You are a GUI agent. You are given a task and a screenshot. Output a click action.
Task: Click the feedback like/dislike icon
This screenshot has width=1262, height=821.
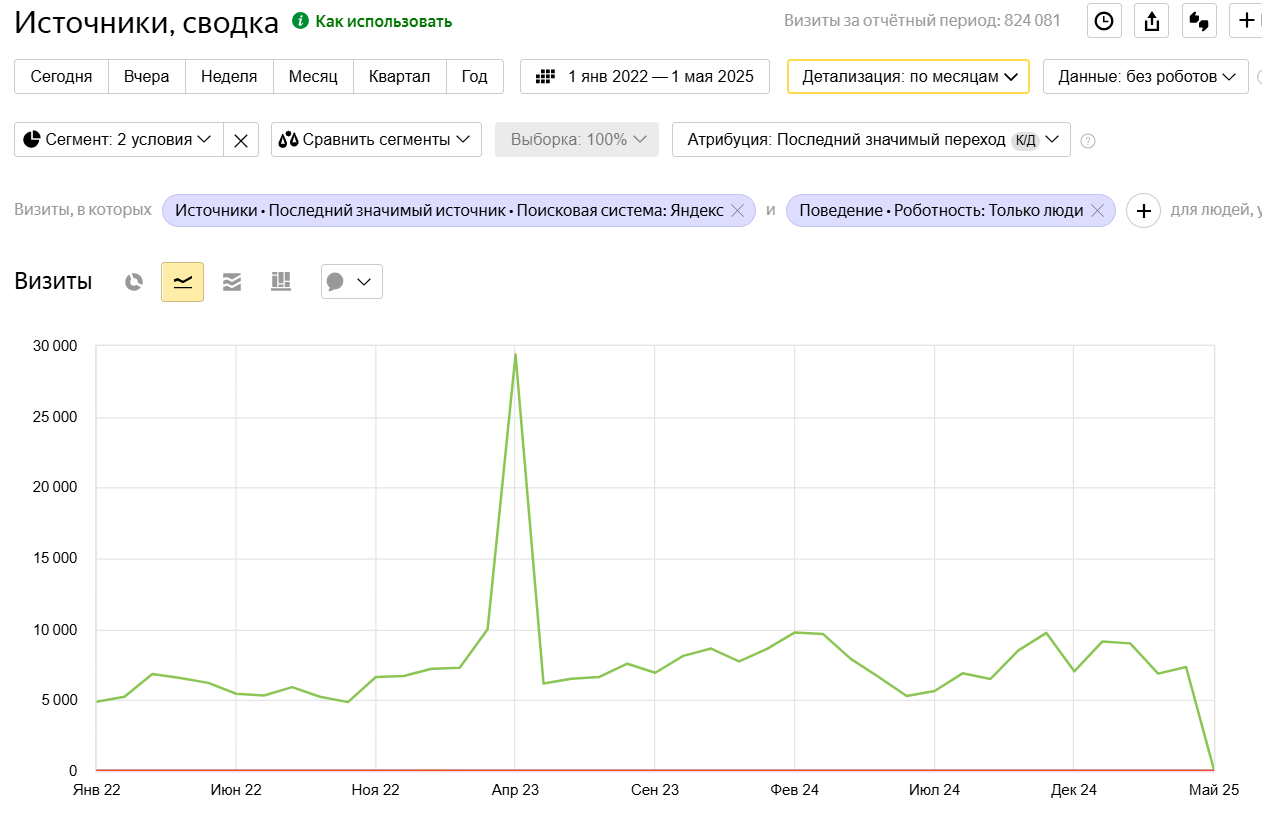1199,21
